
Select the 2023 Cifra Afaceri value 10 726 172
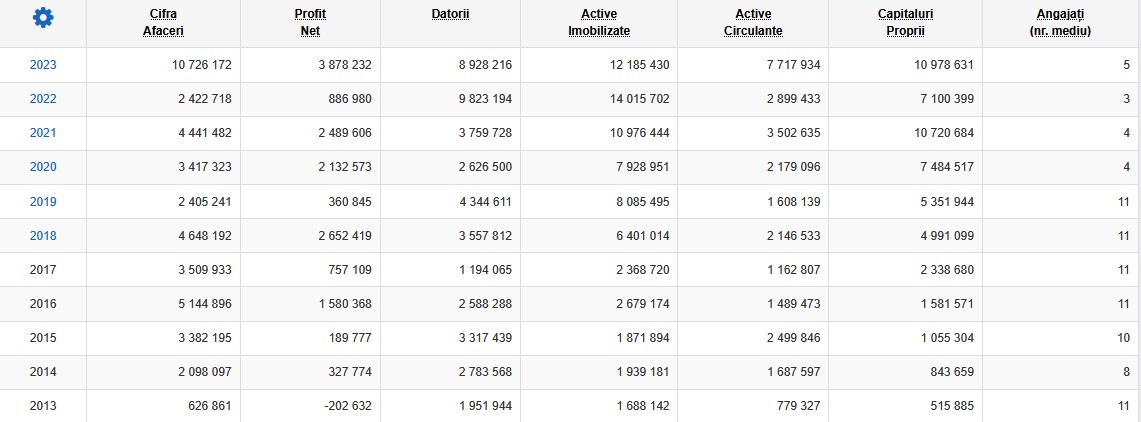point(202,65)
